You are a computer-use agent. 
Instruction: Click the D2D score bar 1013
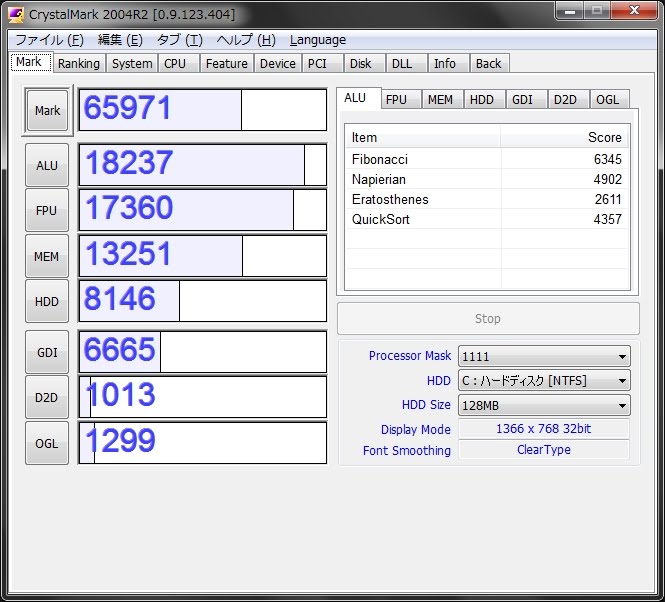[x=203, y=397]
